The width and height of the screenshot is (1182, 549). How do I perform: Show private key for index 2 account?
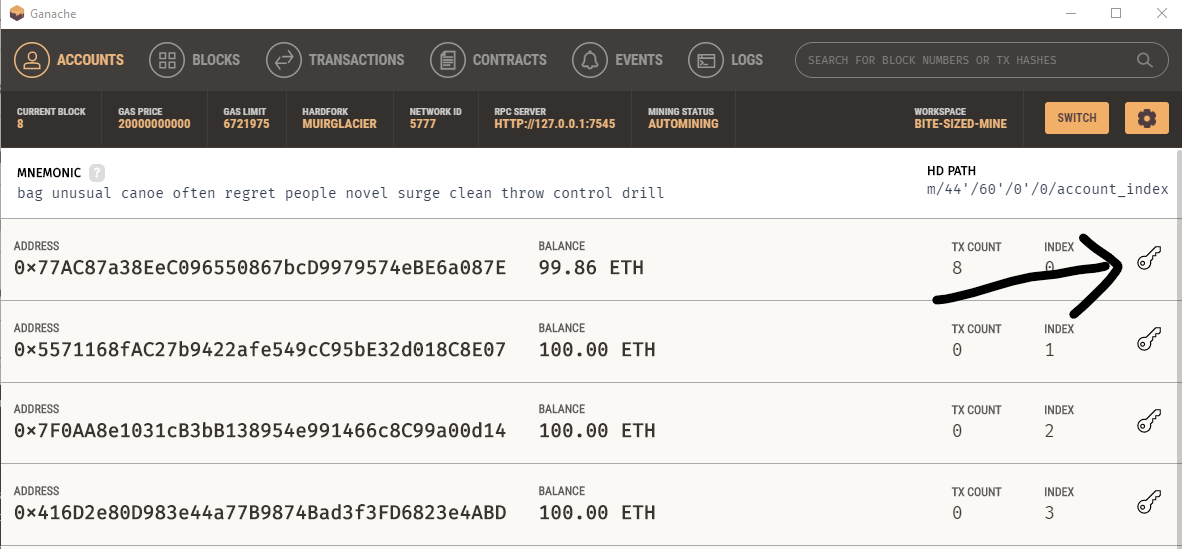tap(1148, 422)
